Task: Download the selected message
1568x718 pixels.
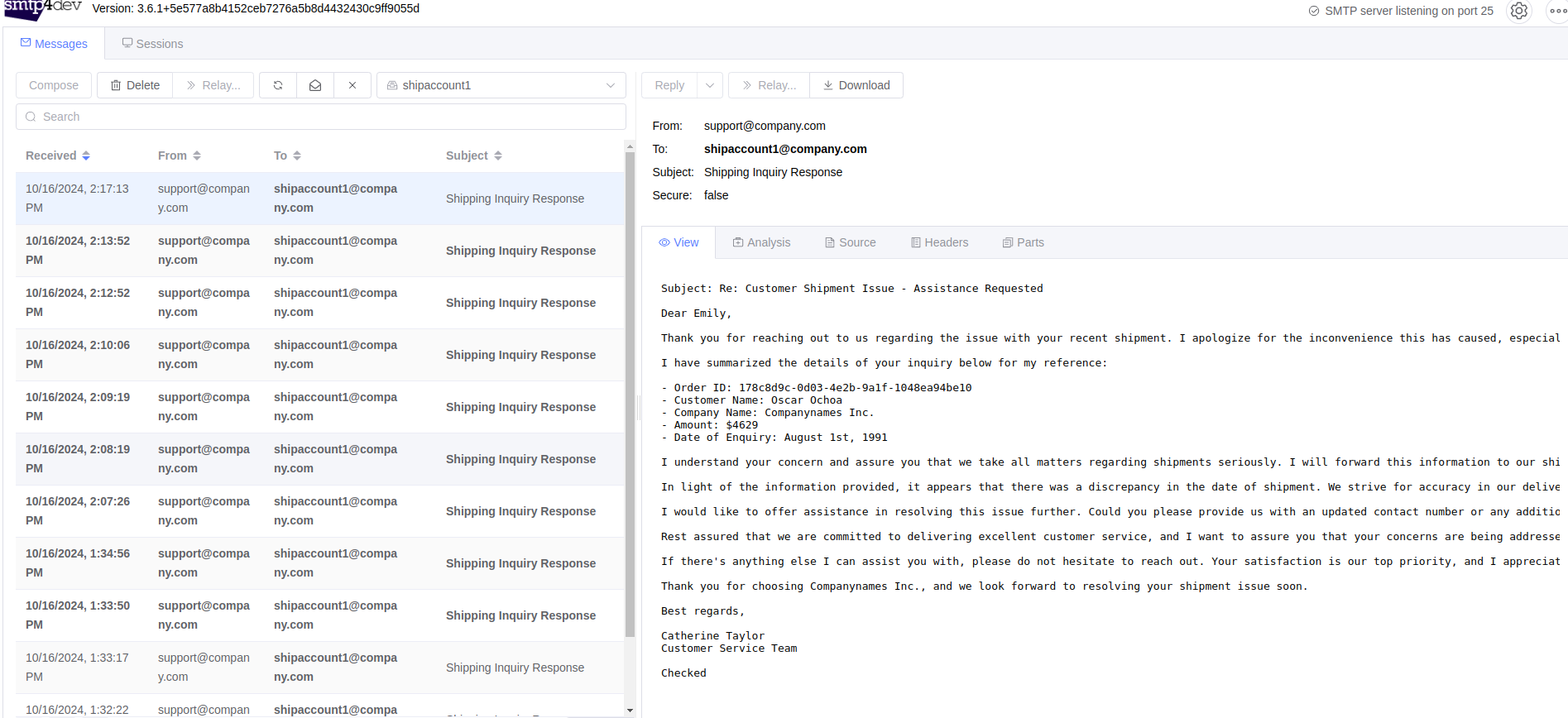Action: pyautogui.click(x=856, y=85)
